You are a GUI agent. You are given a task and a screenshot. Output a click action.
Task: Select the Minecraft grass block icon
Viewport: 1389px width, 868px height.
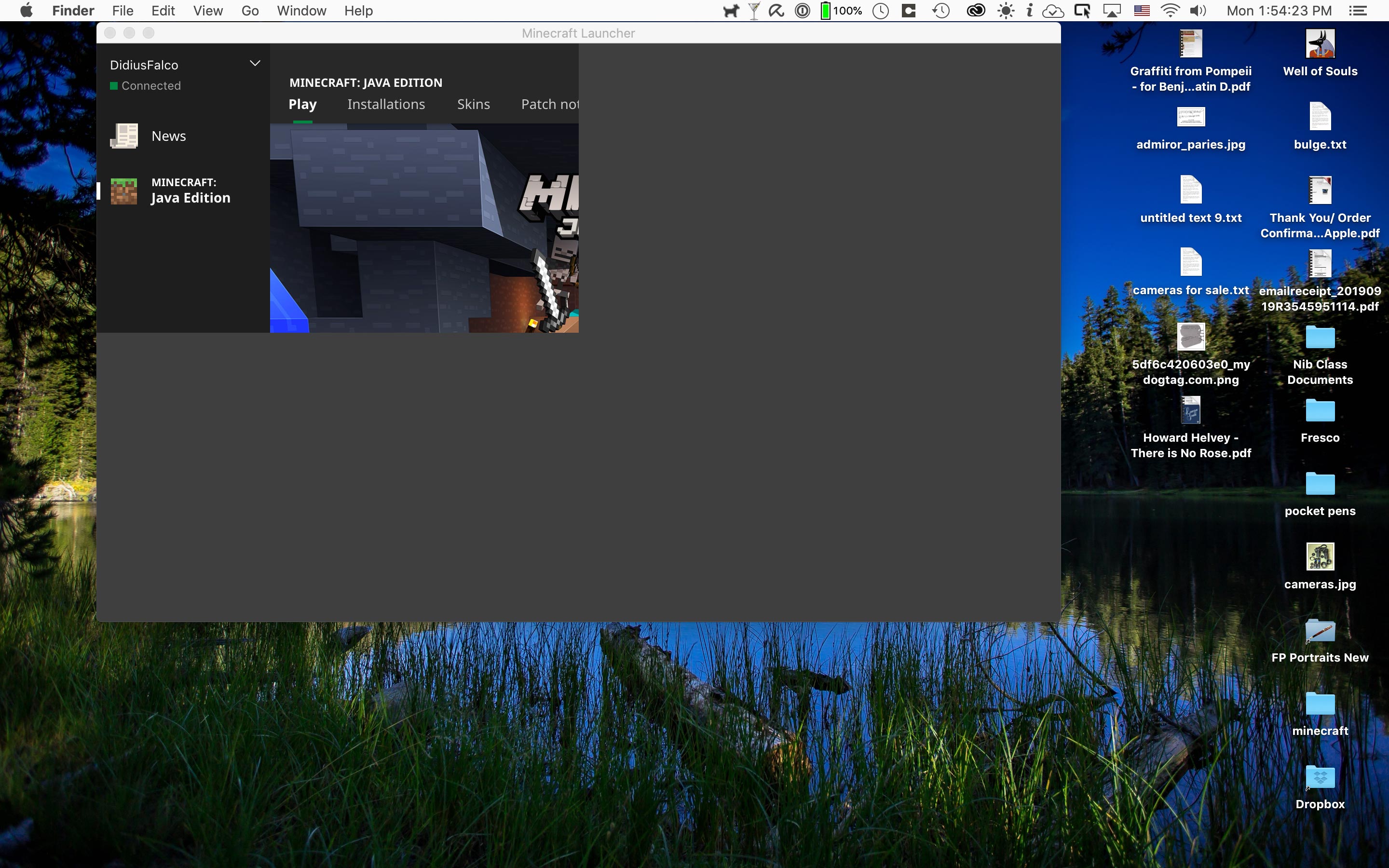tap(124, 191)
